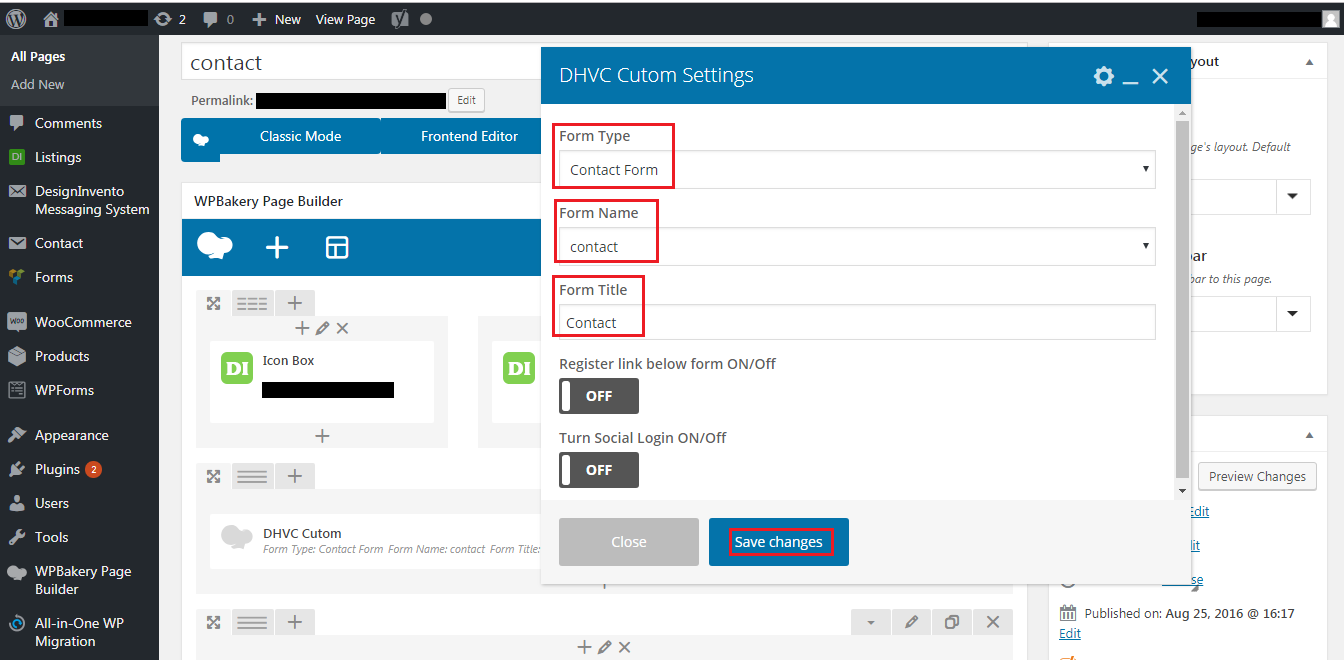
Task: Click the 'WPBakery Page Builder' panel heading
Action: coord(268,201)
